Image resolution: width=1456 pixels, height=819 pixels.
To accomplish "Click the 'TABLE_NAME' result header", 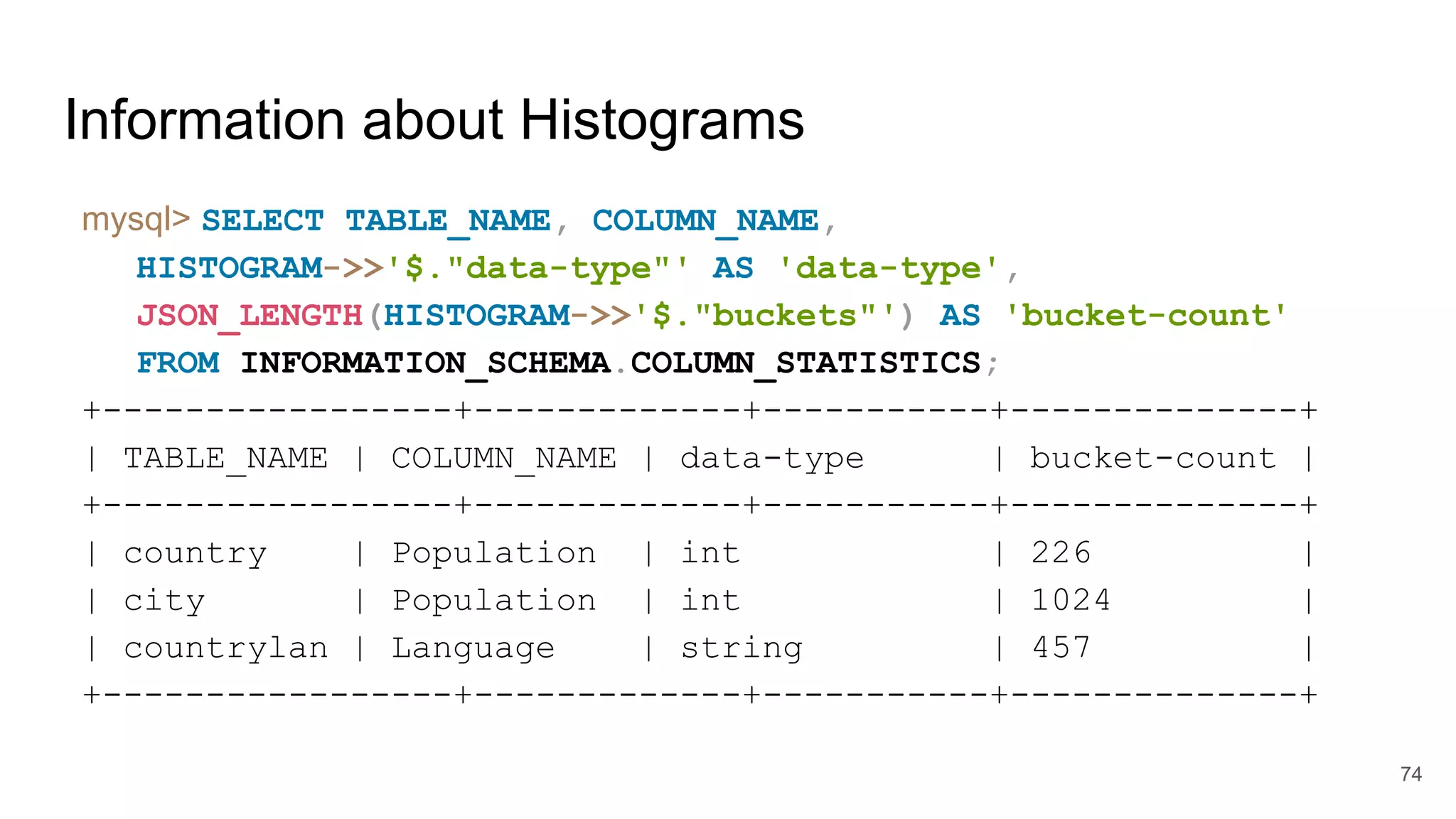I will [226, 459].
